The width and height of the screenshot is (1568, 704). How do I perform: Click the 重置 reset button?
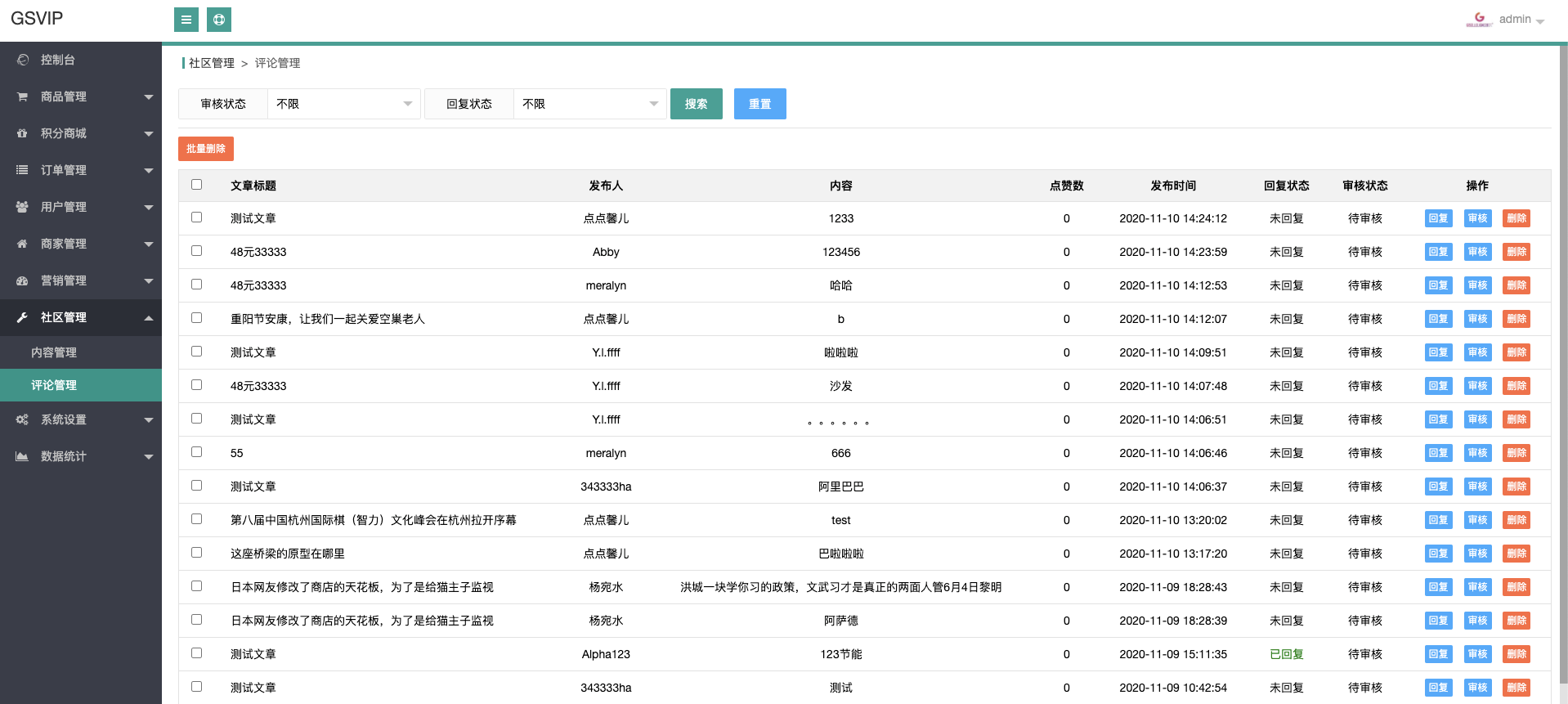[x=760, y=104]
